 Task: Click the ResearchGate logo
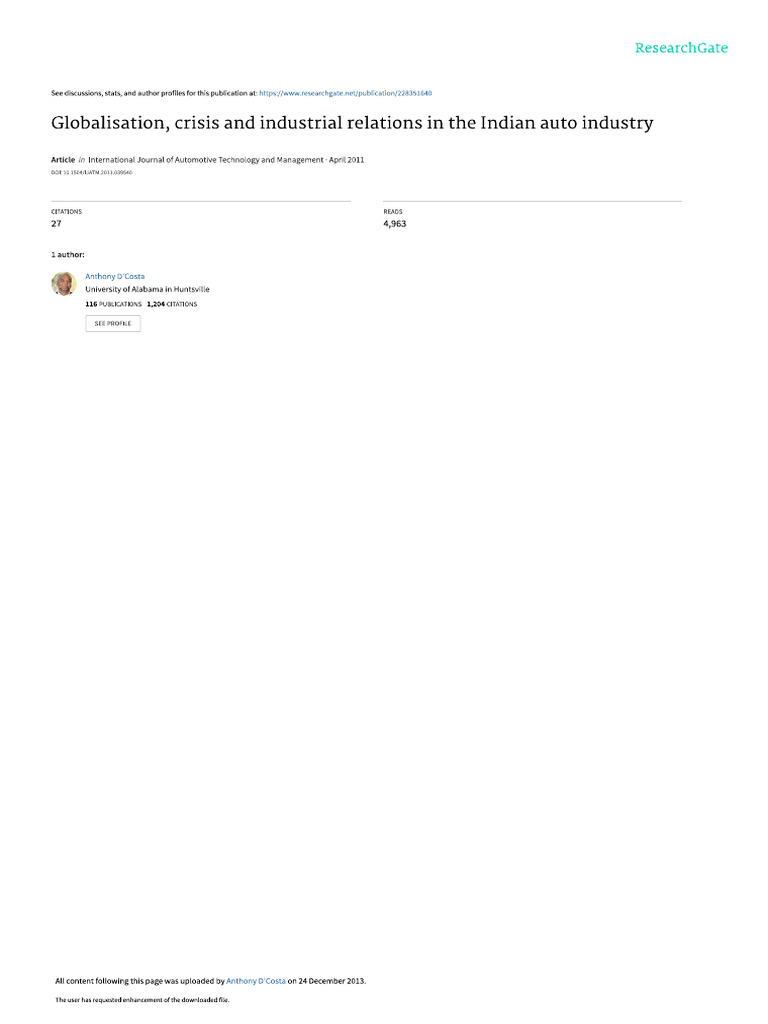coord(681,48)
